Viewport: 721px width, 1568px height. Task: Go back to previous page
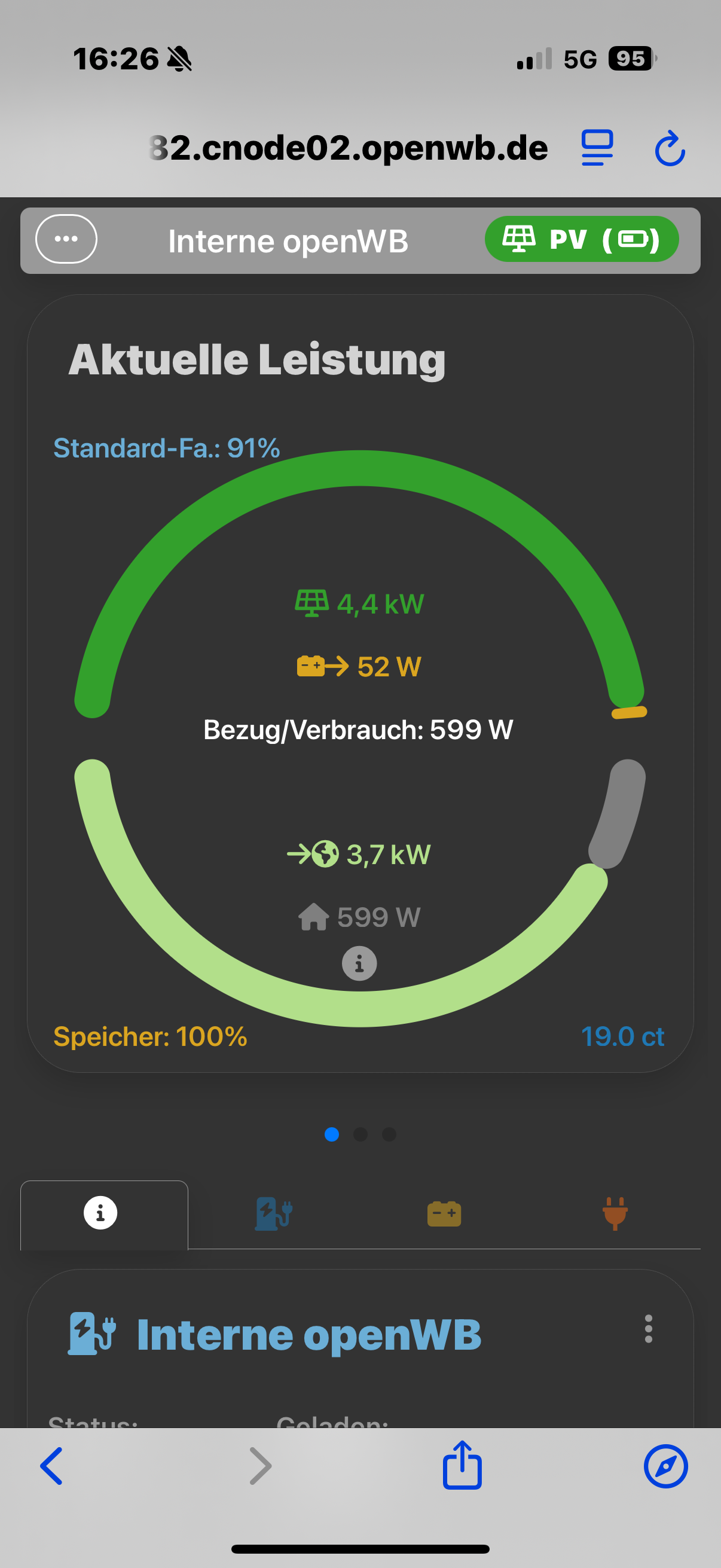point(52,1466)
